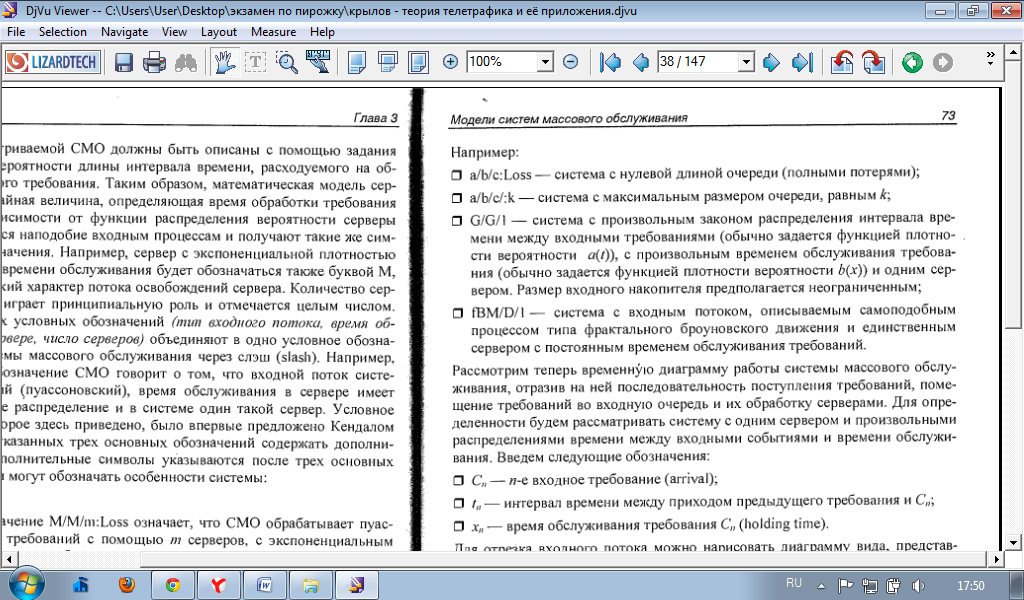Click the 'a/b/c:Loss' notation text

point(500,175)
